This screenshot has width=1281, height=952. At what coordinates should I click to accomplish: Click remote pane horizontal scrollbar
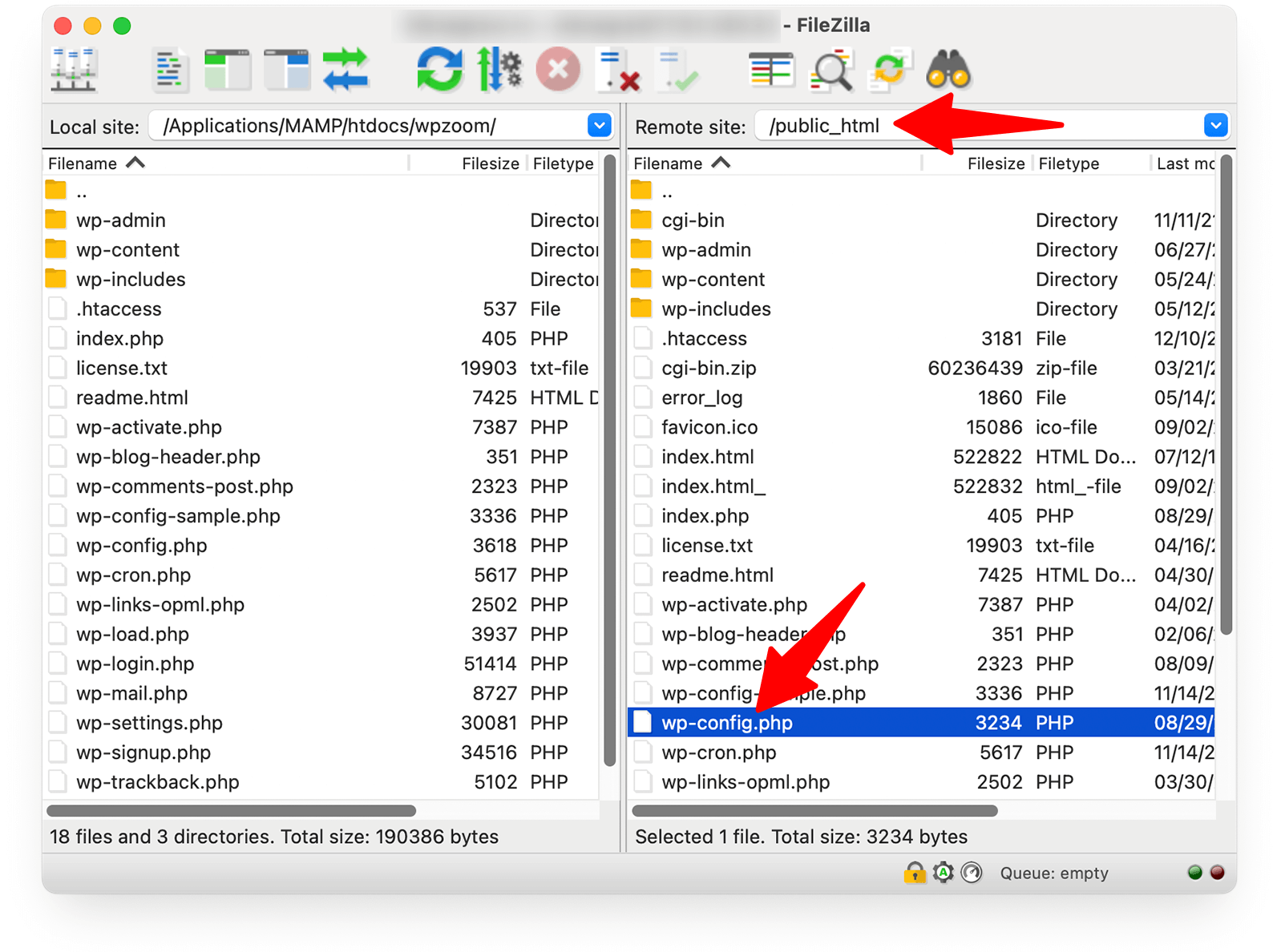tap(814, 811)
